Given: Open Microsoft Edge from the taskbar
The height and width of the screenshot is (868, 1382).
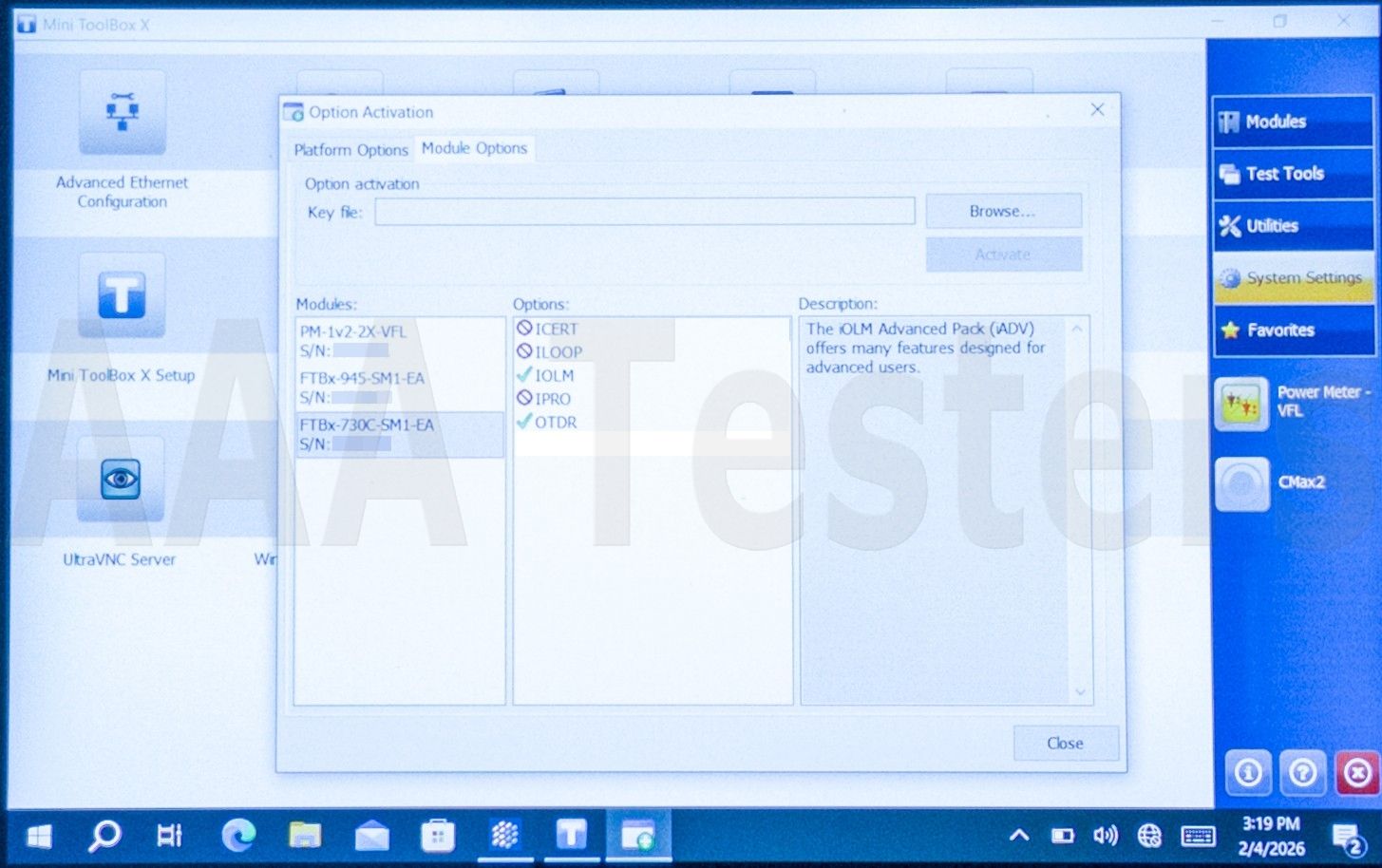Looking at the screenshot, I should tap(238, 836).
